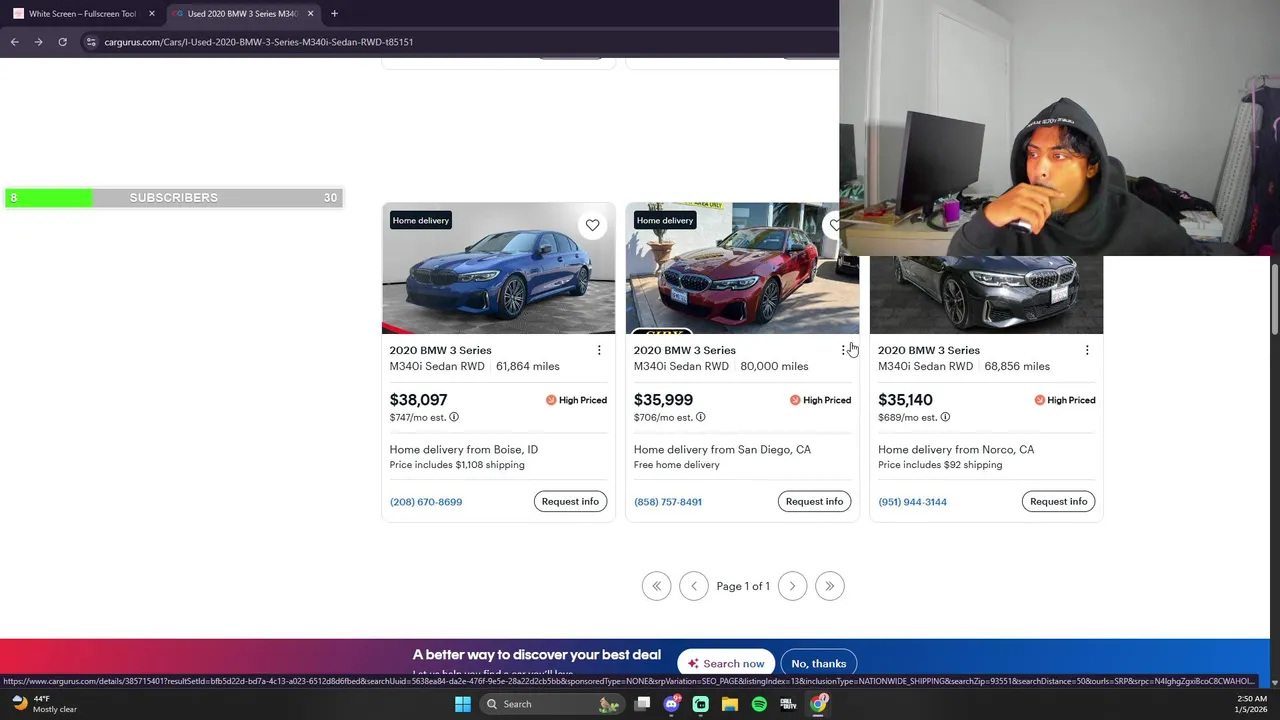The image size is (1280, 720).
Task: Close the Used 2020 BMW 3 Series tab
Action: click(310, 13)
